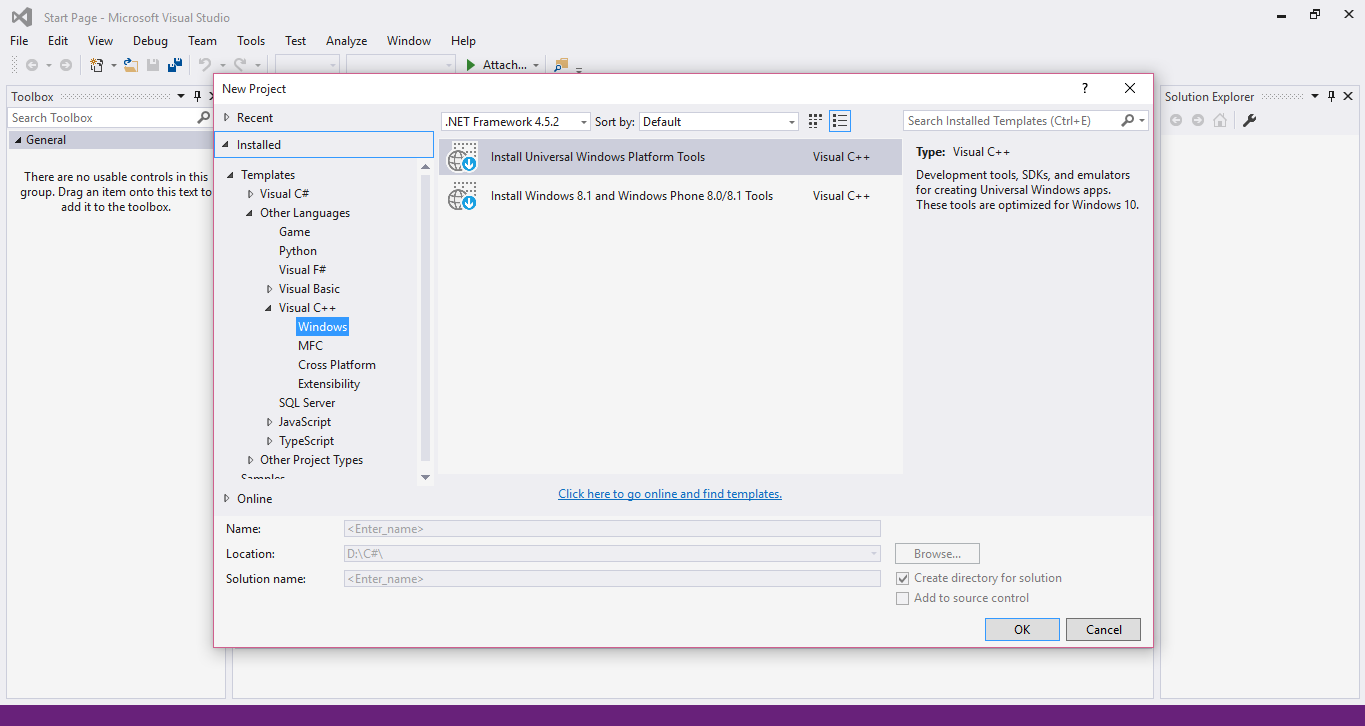
Task: Click the New Project toolbar icon
Action: (97, 65)
